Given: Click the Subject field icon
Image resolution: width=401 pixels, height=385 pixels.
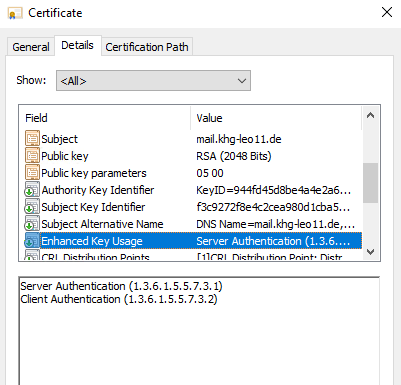Looking at the screenshot, I should pos(32,139).
